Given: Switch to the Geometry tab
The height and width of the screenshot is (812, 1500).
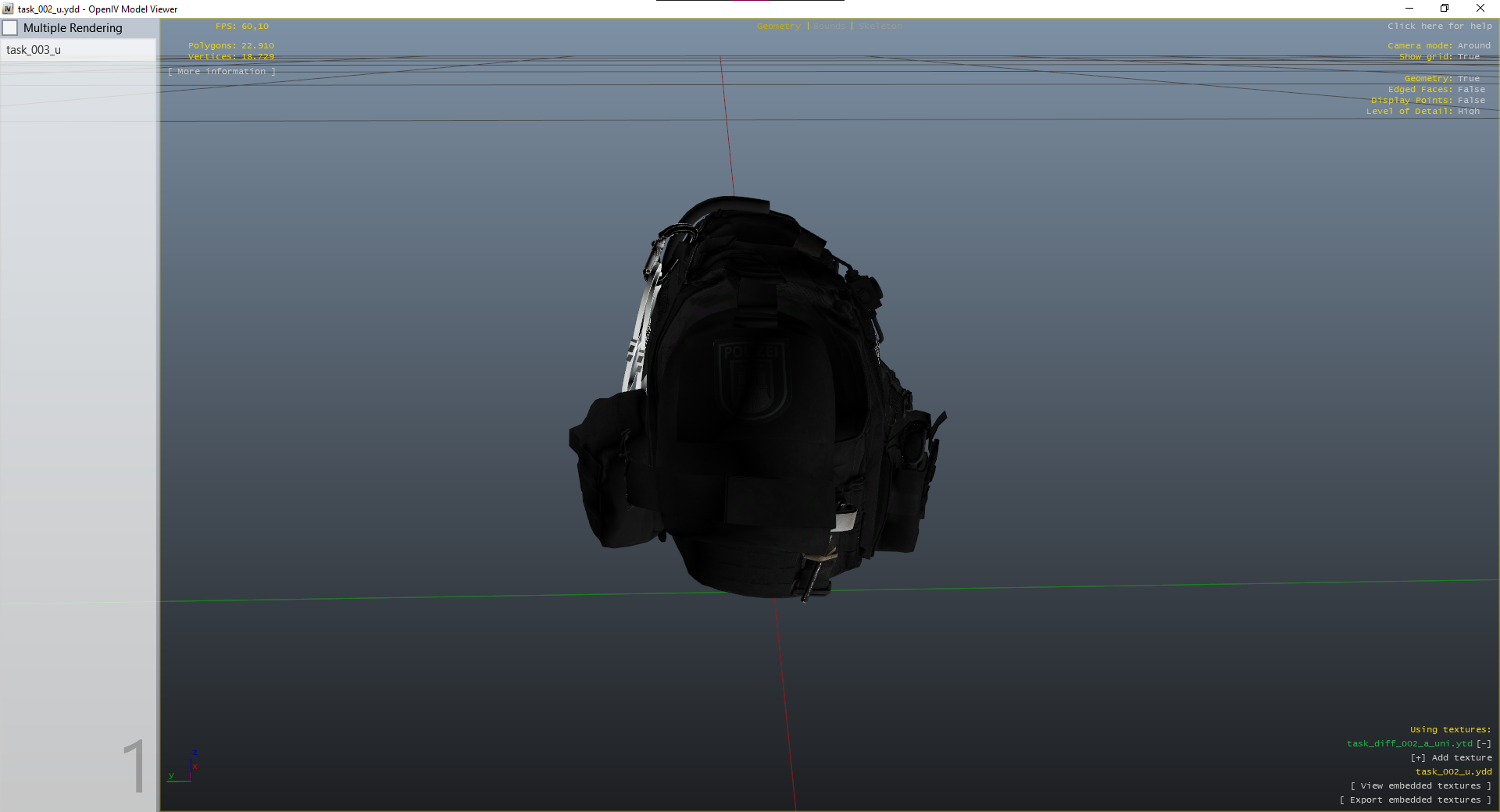Looking at the screenshot, I should pyautogui.click(x=778, y=27).
